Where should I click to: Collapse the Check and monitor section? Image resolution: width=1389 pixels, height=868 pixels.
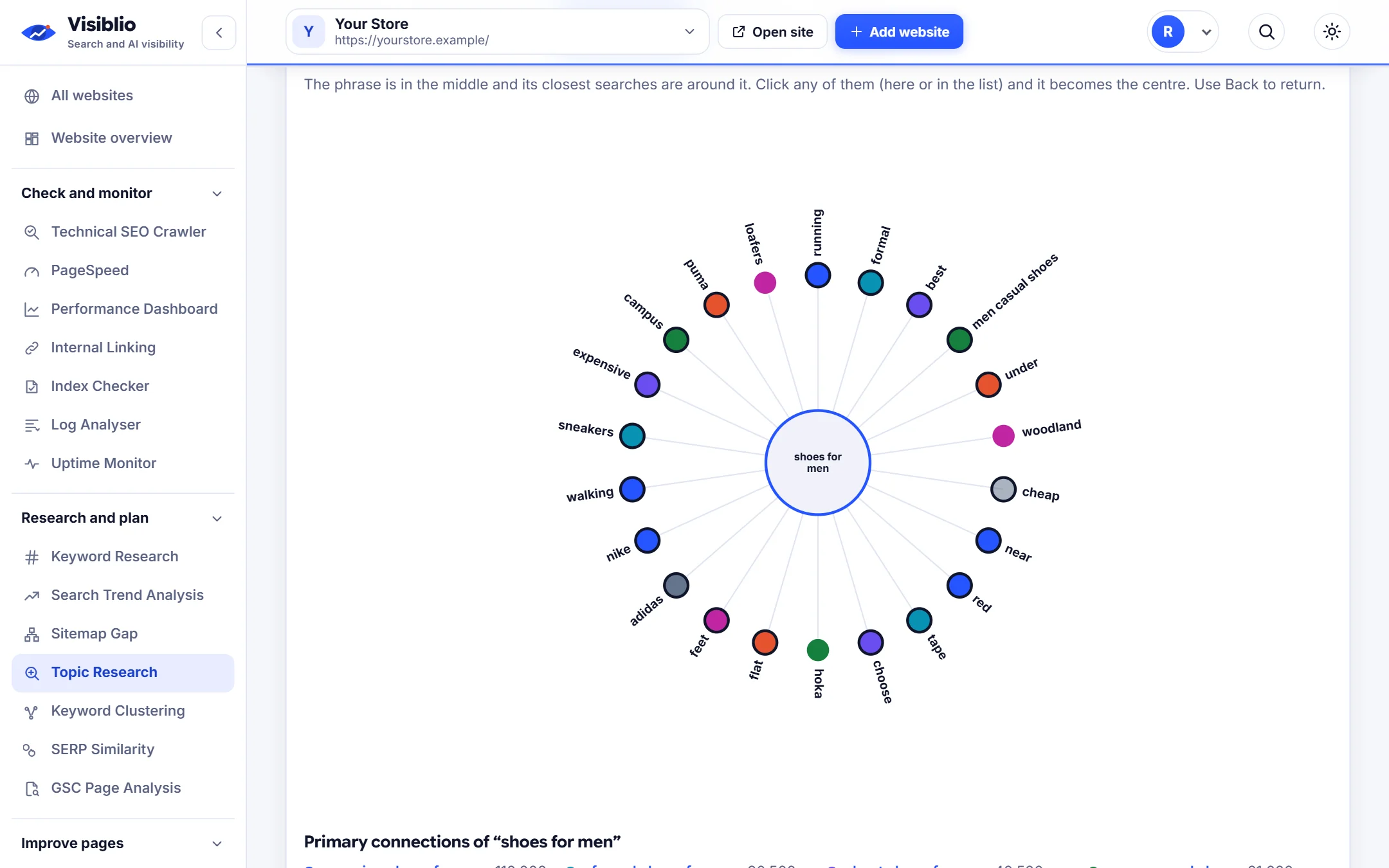point(217,194)
